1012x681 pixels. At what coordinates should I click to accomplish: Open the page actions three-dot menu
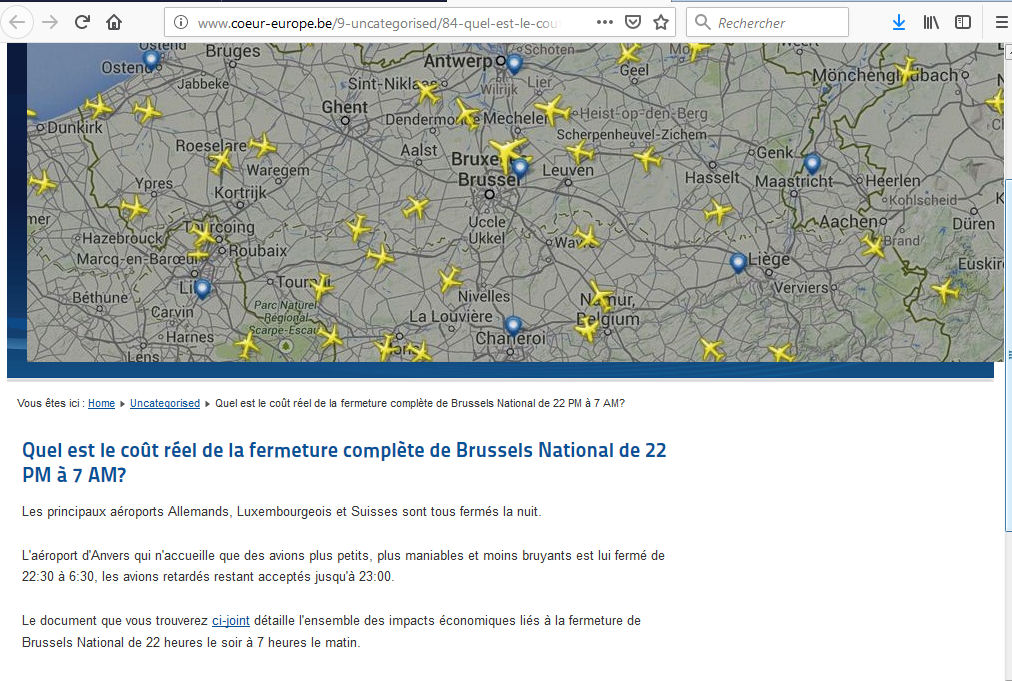pyautogui.click(x=605, y=23)
